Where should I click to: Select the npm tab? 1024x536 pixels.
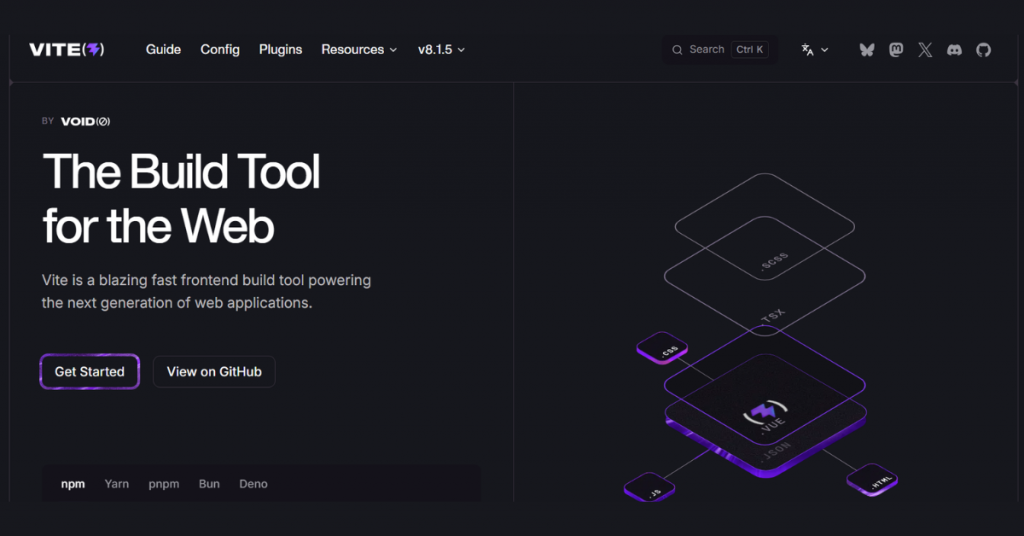[x=73, y=484]
